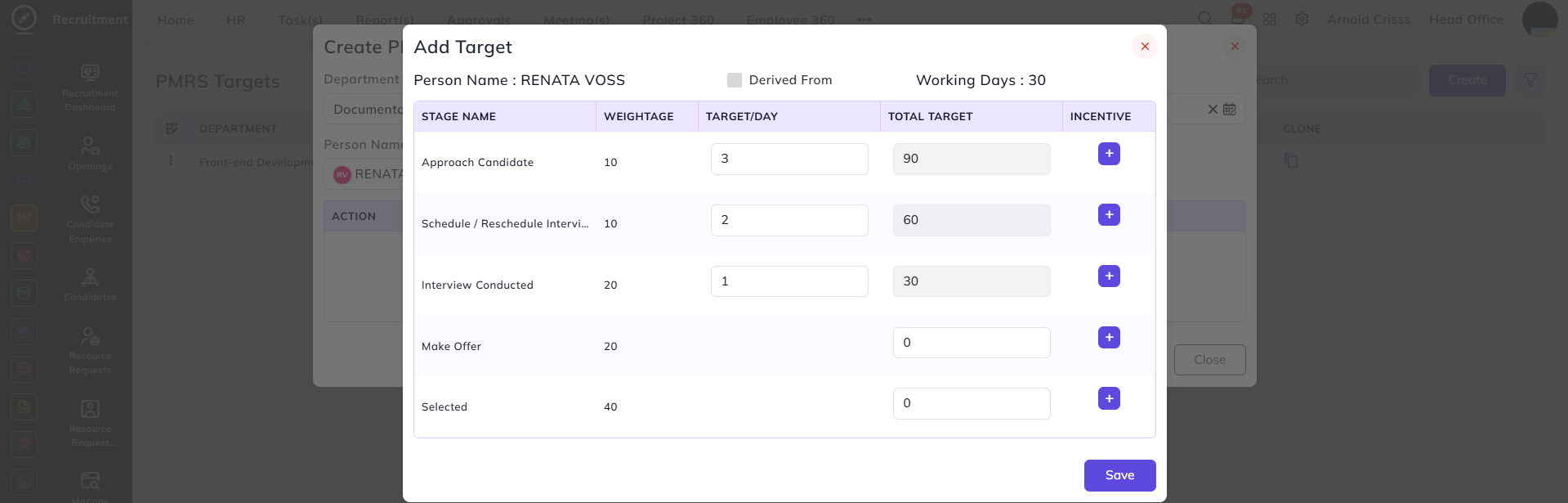
Task: Edit Total Target field for Selected
Action: [972, 403]
